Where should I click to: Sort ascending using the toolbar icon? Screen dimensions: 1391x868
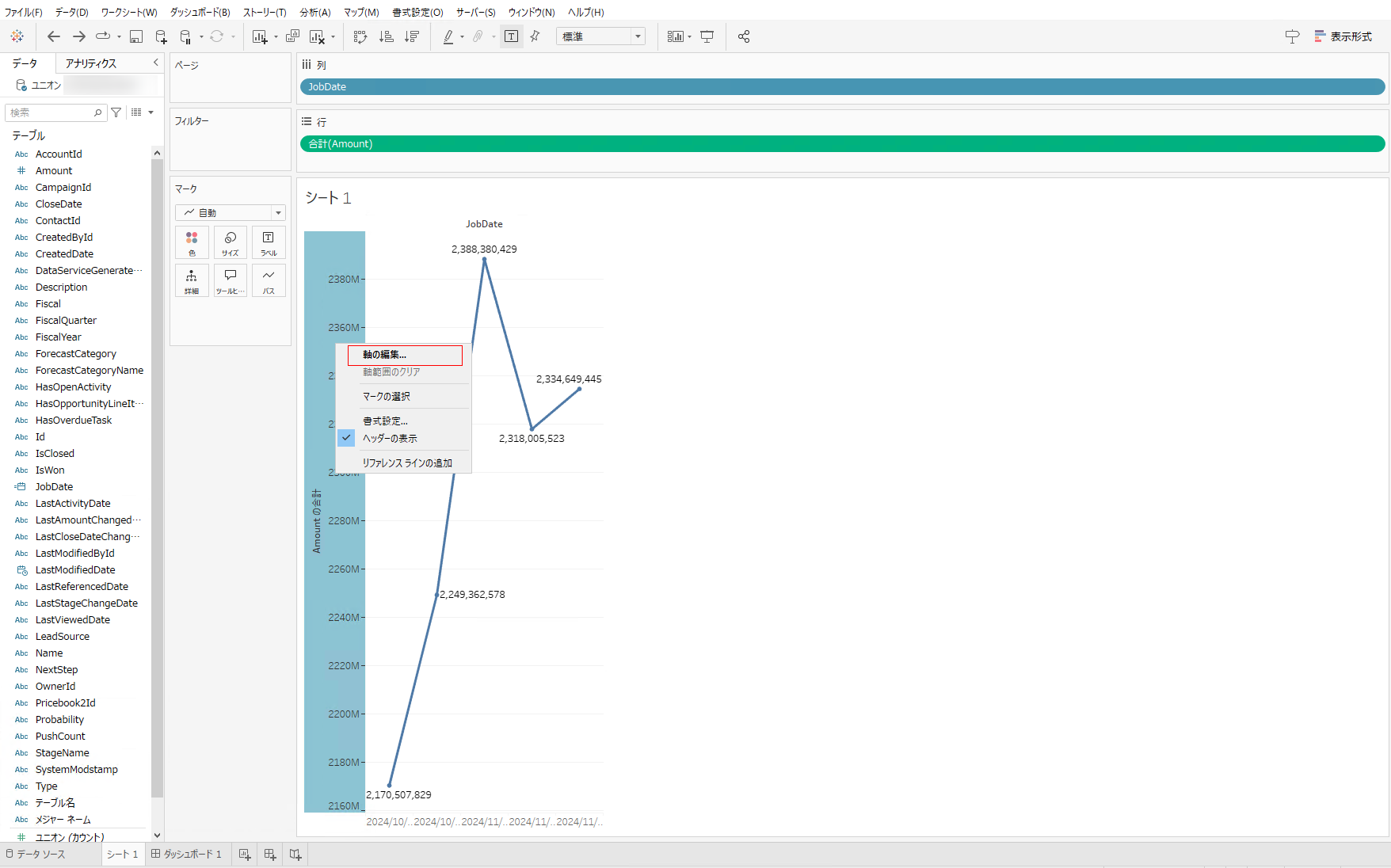386,36
